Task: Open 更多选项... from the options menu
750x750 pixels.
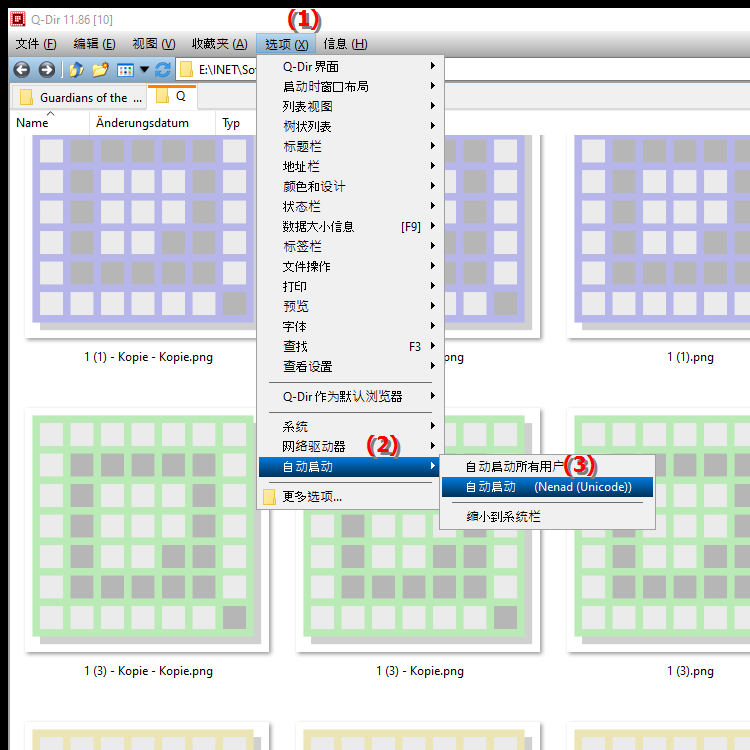Action: 350,497
